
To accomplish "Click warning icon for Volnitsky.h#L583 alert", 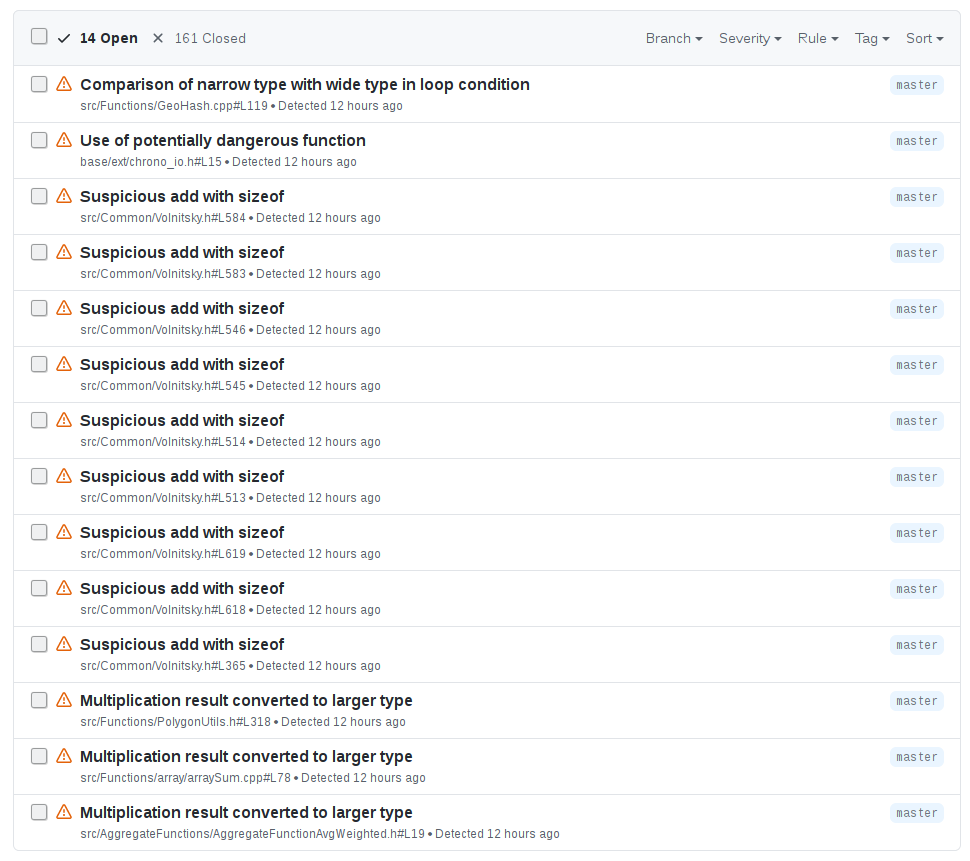I will pyautogui.click(x=64, y=252).
